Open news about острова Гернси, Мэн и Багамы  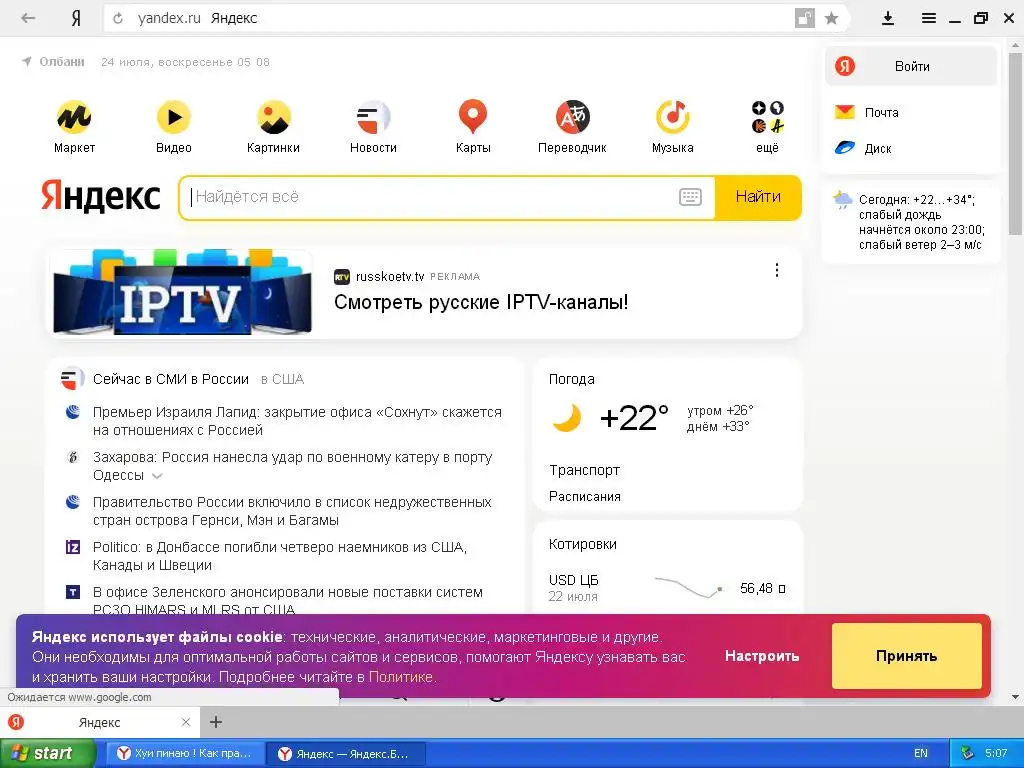tap(292, 511)
